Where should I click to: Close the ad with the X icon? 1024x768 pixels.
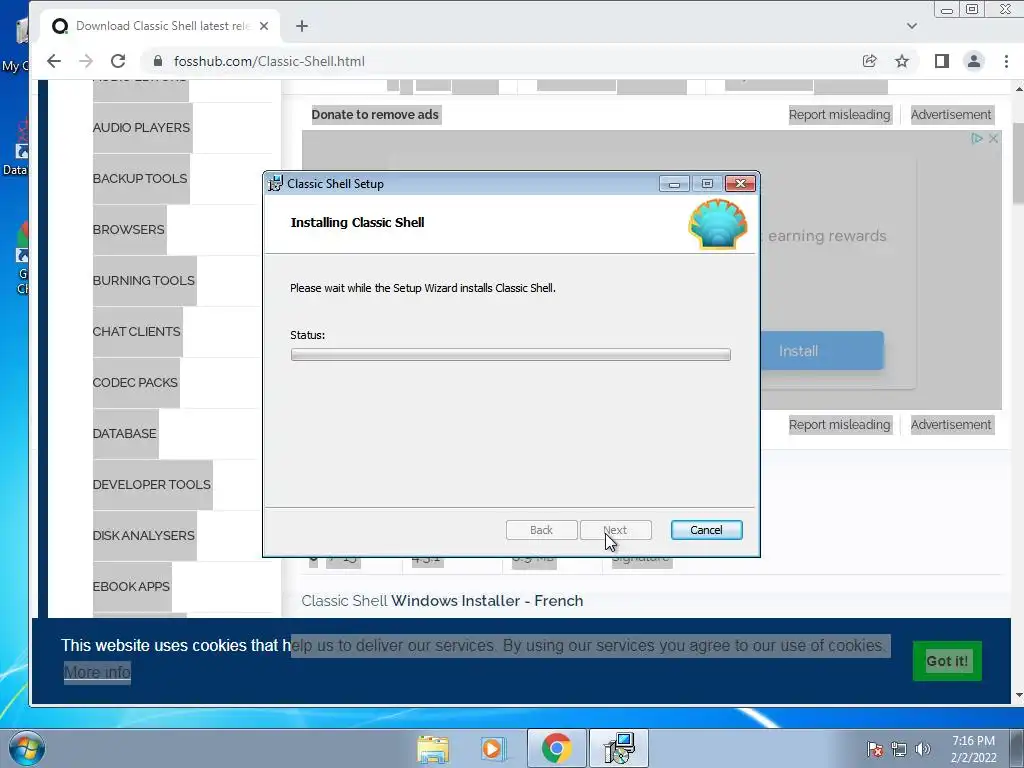[993, 138]
